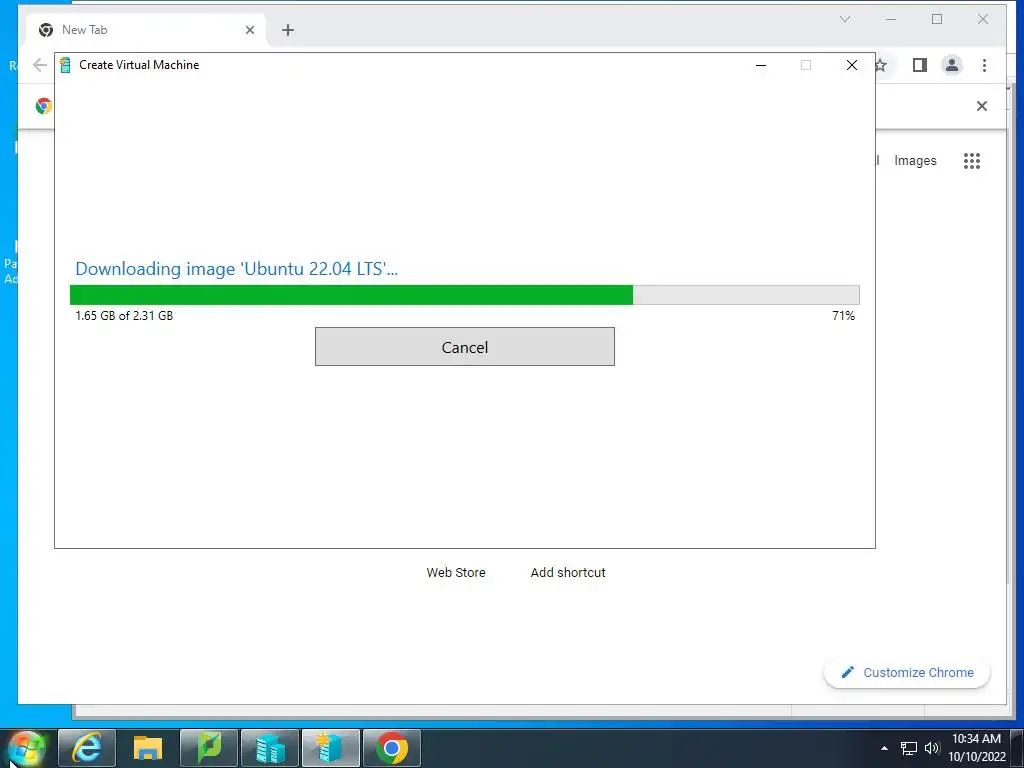1024x768 pixels.
Task: Click the Chrome logo in the infobar
Action: [44, 106]
